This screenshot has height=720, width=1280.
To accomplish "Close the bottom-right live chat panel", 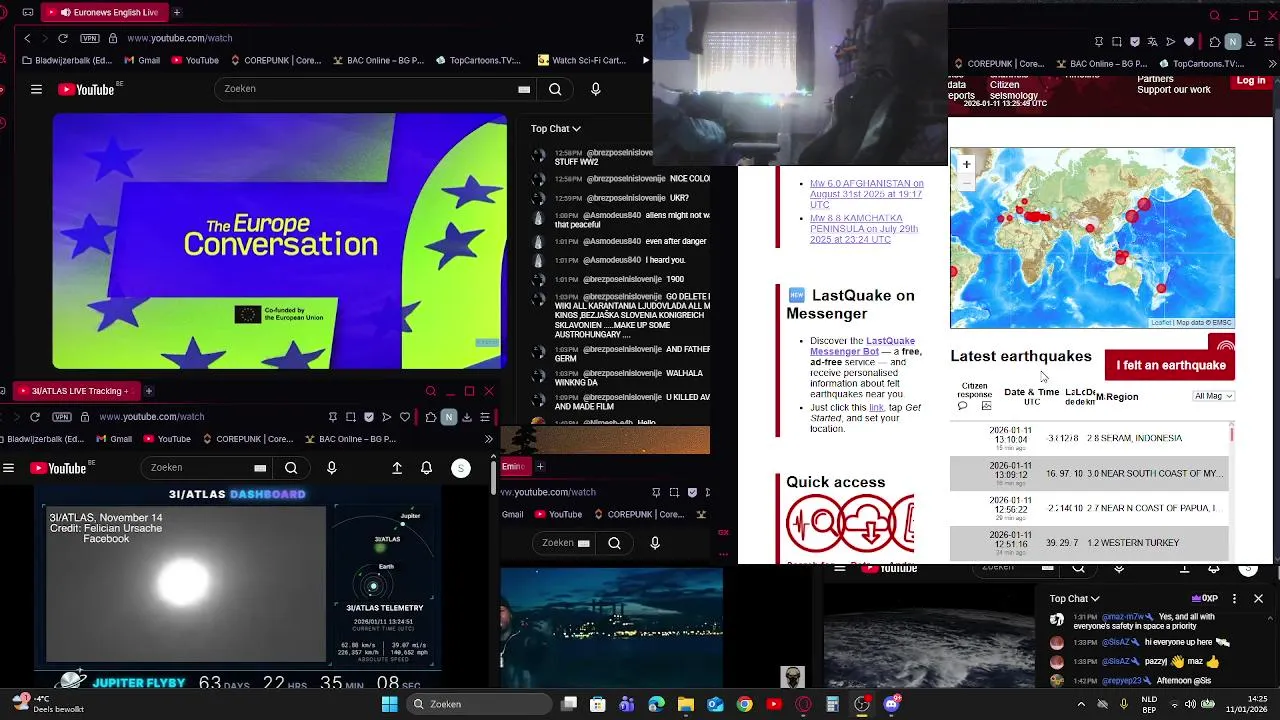I will pos(1258,599).
